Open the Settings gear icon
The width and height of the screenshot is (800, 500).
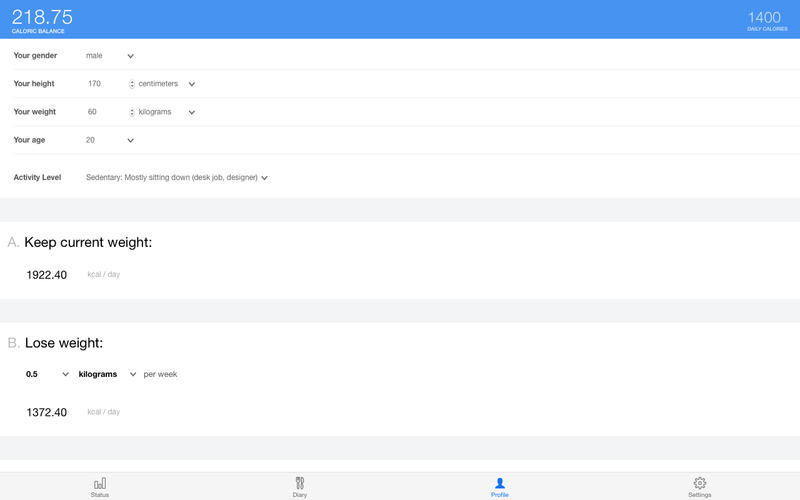click(x=700, y=483)
